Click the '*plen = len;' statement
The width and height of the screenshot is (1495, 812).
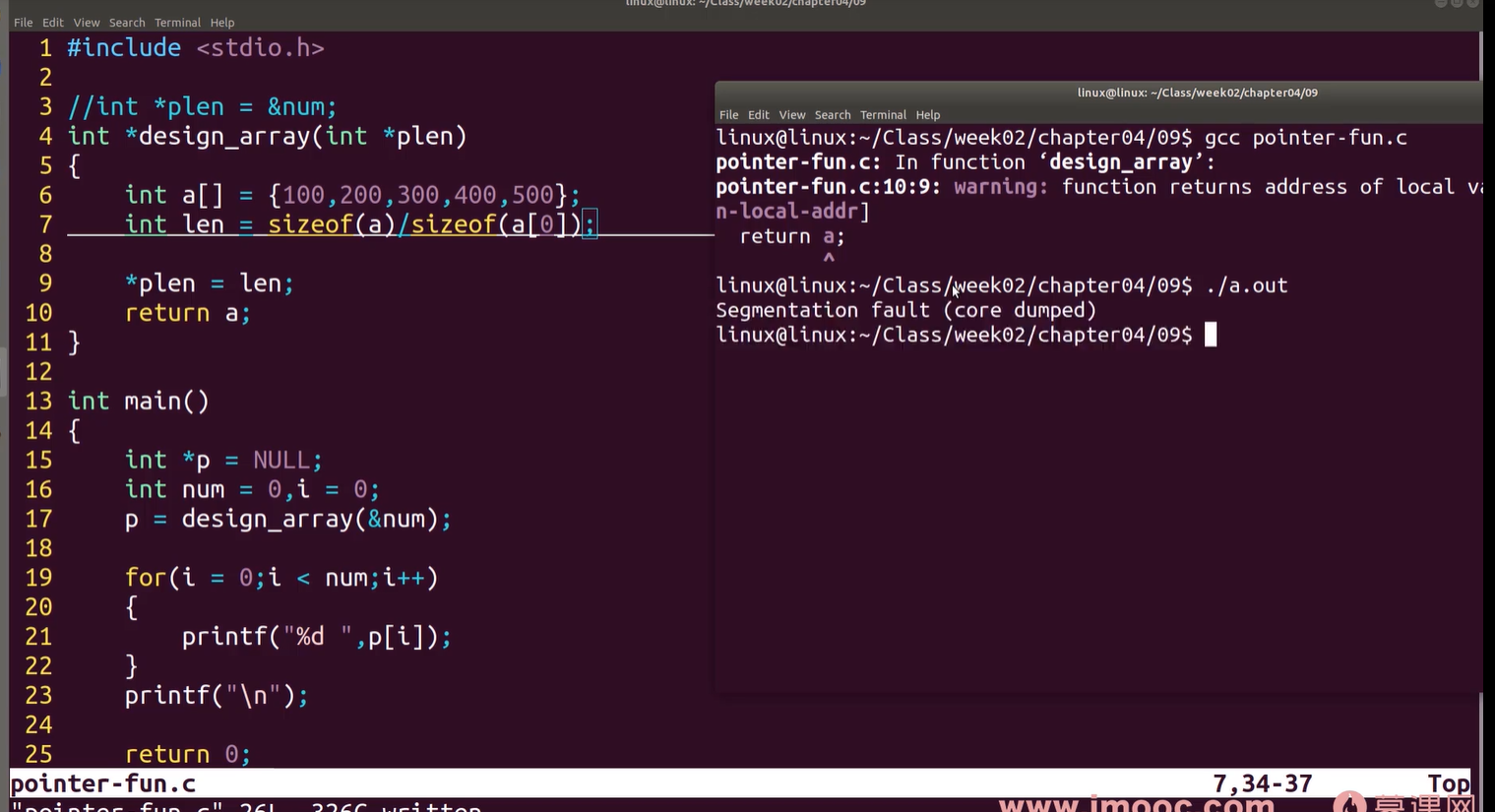tap(209, 283)
